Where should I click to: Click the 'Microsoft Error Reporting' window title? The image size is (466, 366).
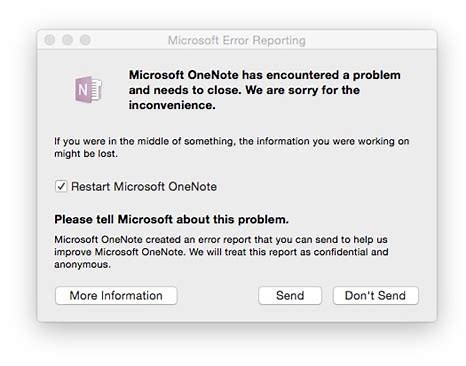click(237, 40)
